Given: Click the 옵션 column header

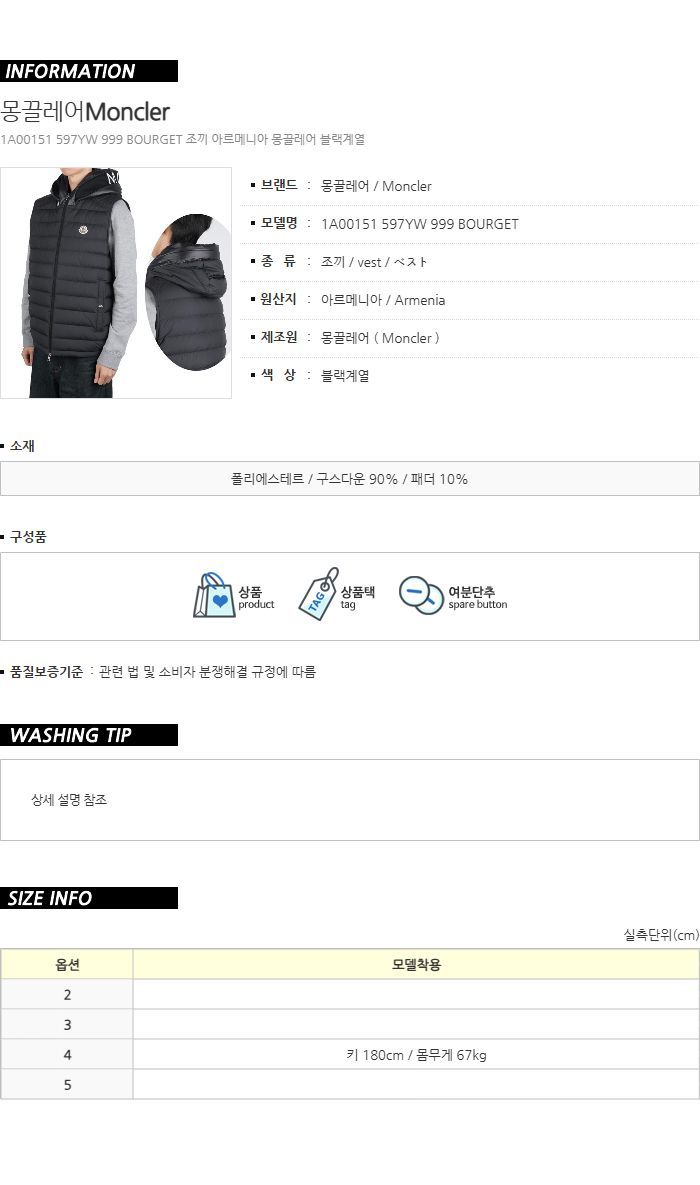Looking at the screenshot, I should tap(67, 965).
